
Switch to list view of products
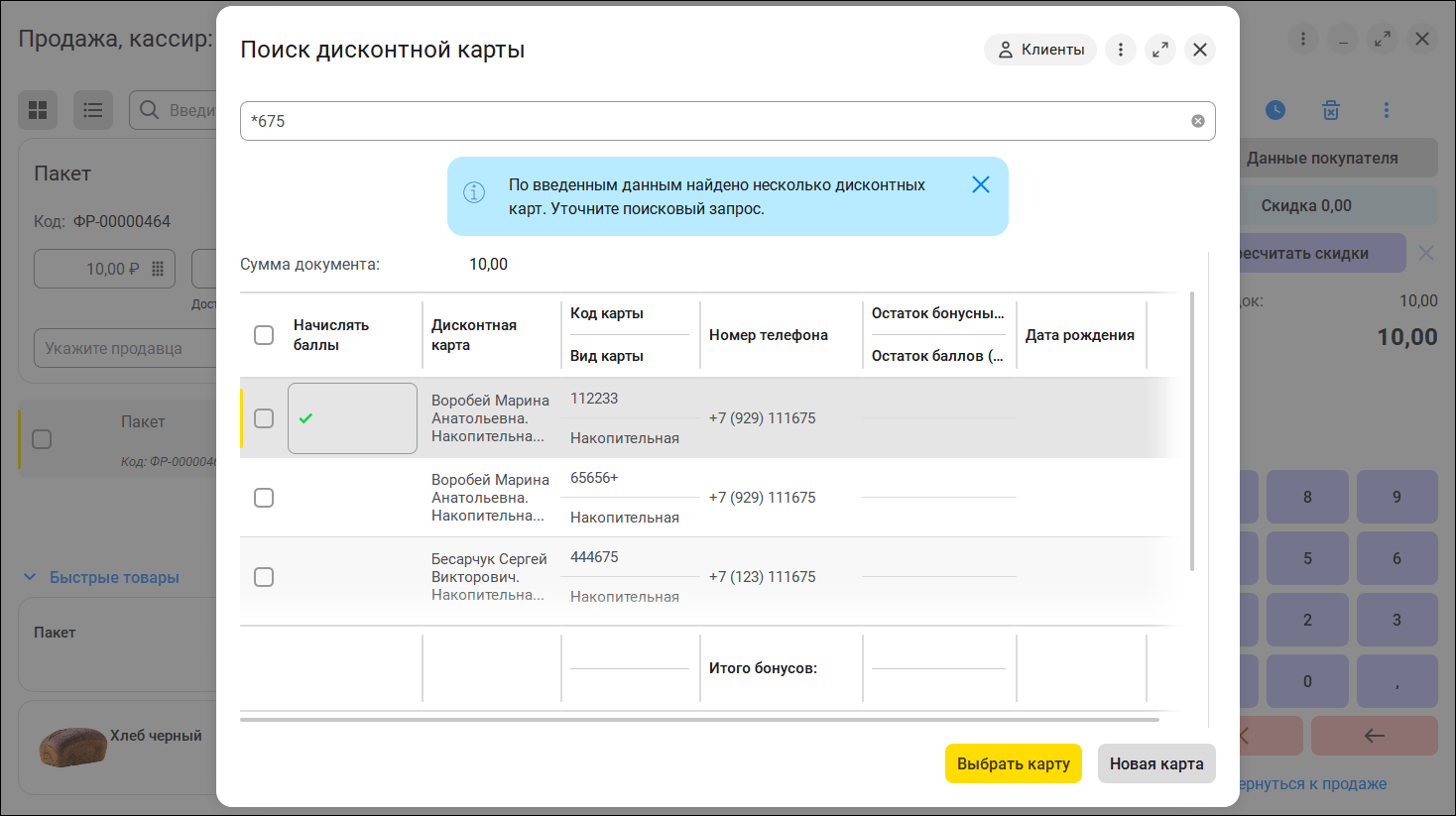pos(93,110)
